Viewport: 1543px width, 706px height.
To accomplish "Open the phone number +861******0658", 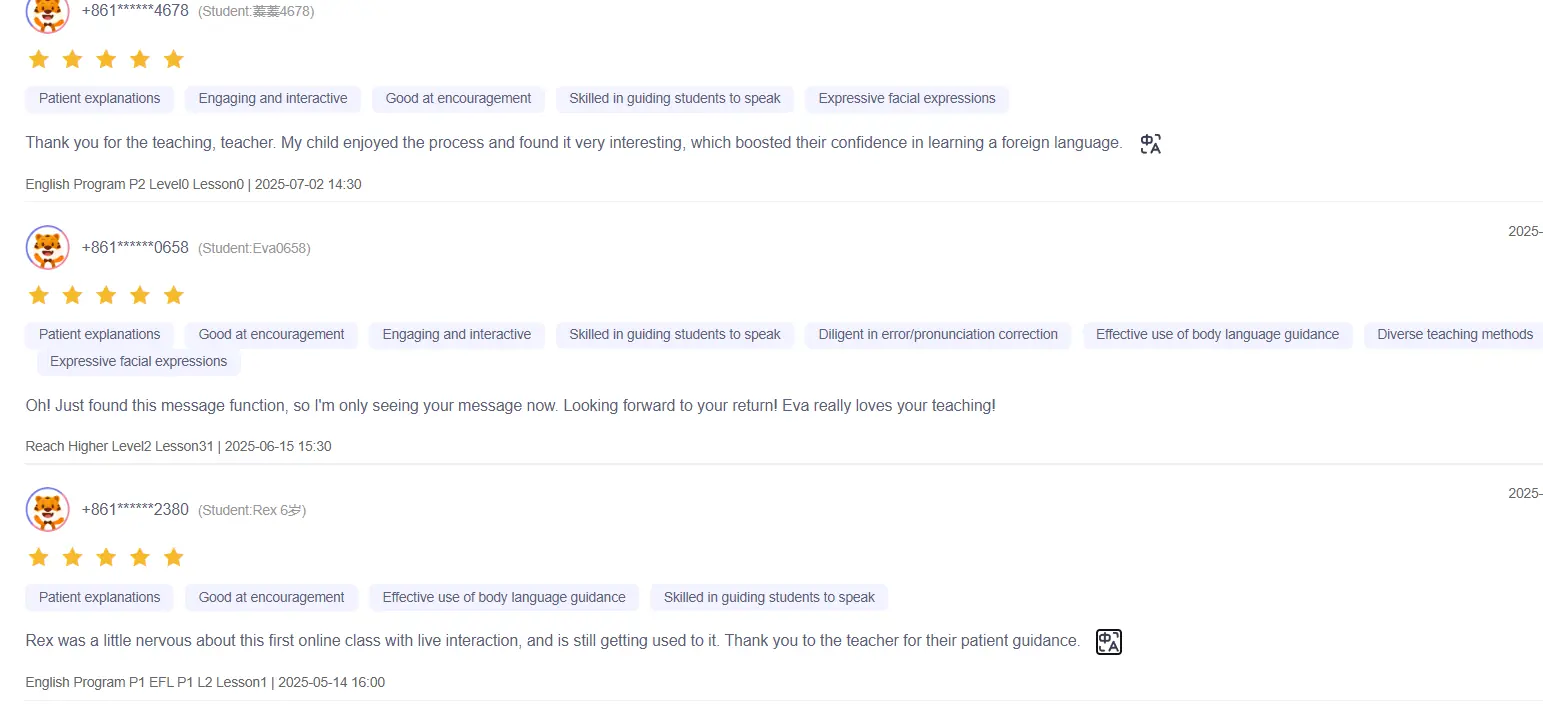I will 135,247.
